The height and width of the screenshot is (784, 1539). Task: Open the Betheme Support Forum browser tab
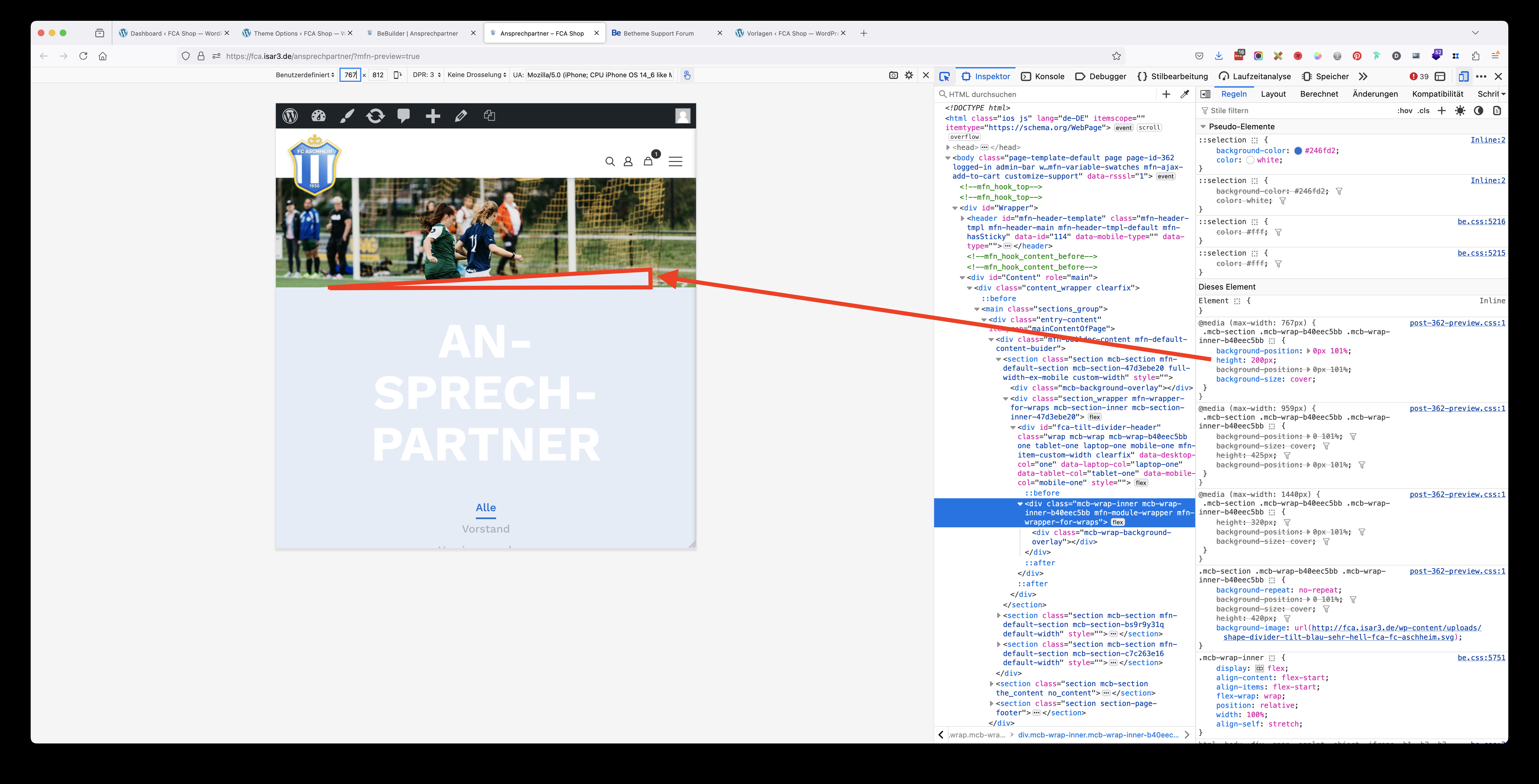coord(666,33)
